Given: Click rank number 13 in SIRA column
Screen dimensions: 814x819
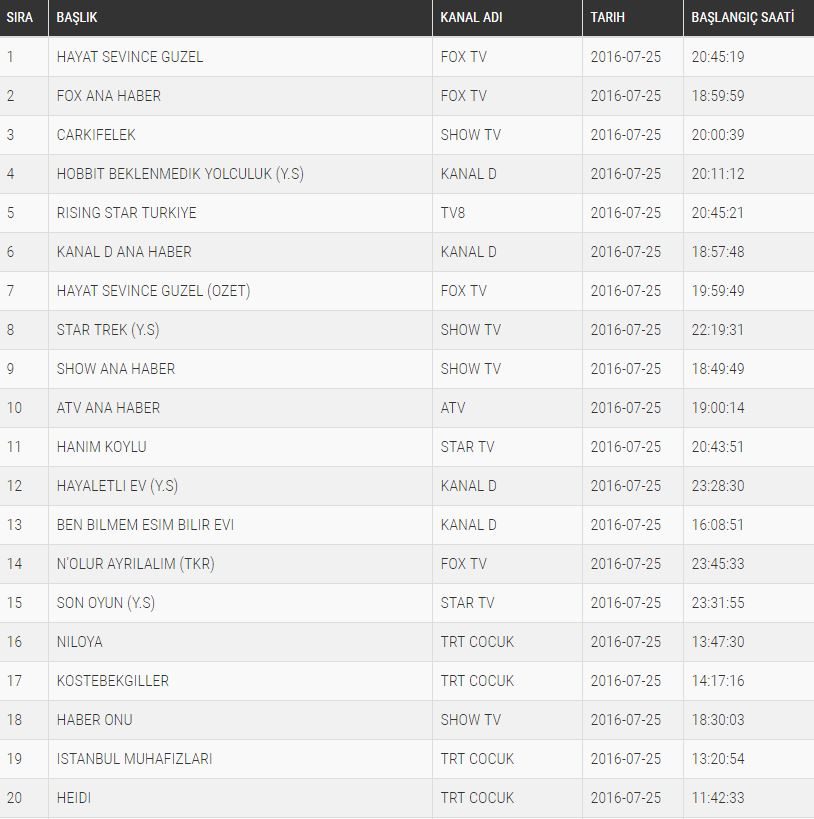Looking at the screenshot, I should 14,524.
